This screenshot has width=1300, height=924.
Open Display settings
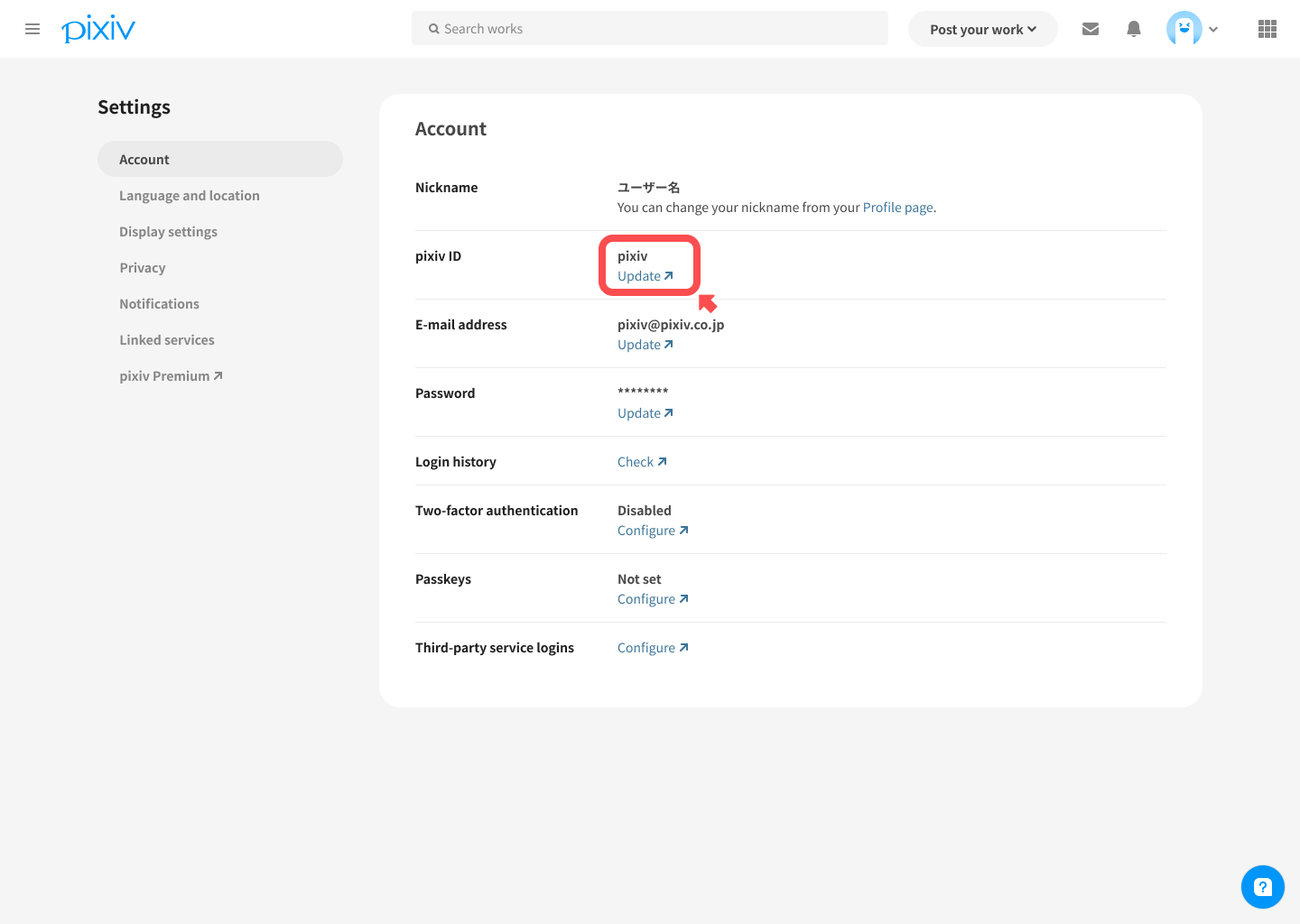[168, 231]
